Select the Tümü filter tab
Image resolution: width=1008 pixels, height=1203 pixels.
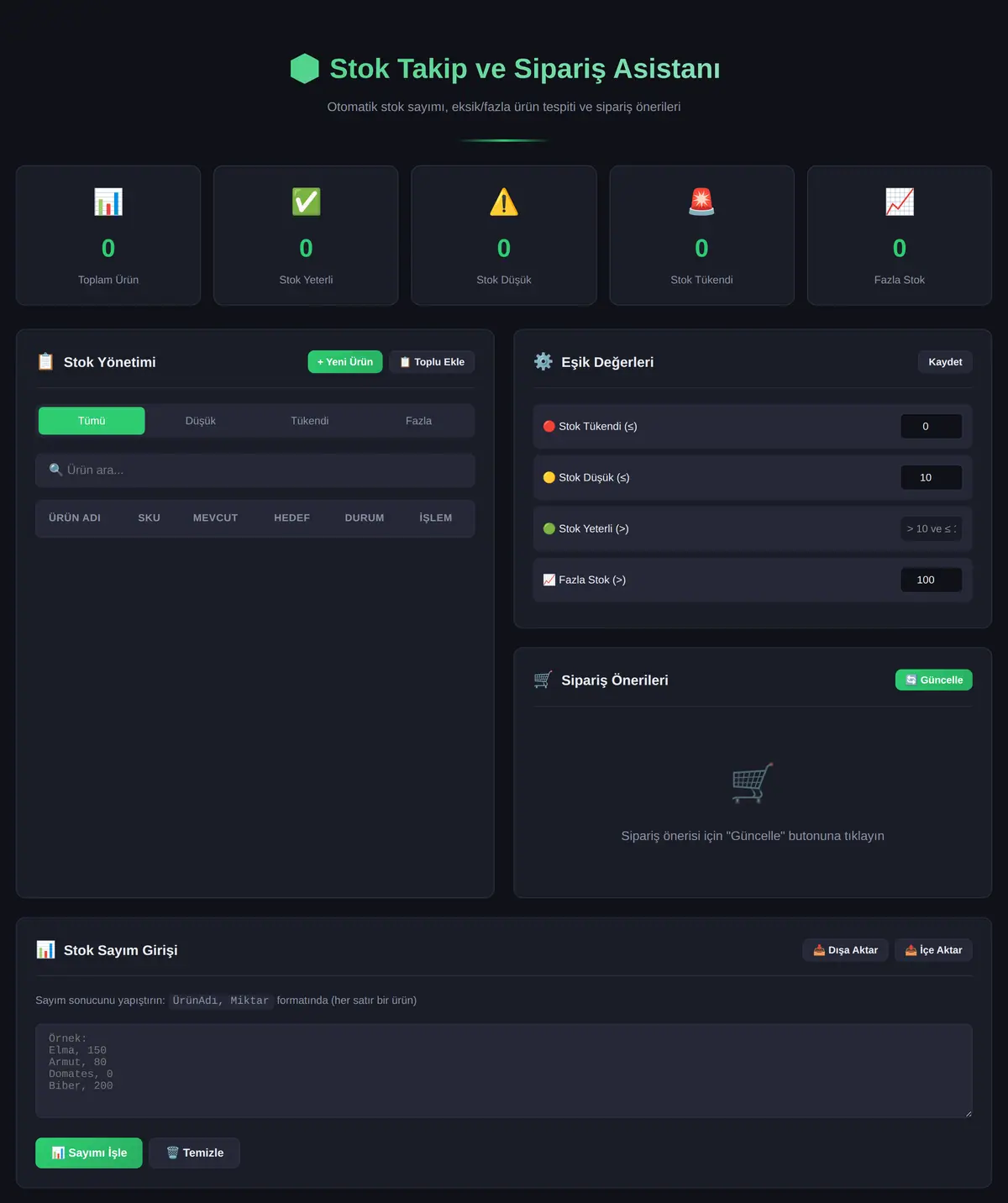(92, 421)
